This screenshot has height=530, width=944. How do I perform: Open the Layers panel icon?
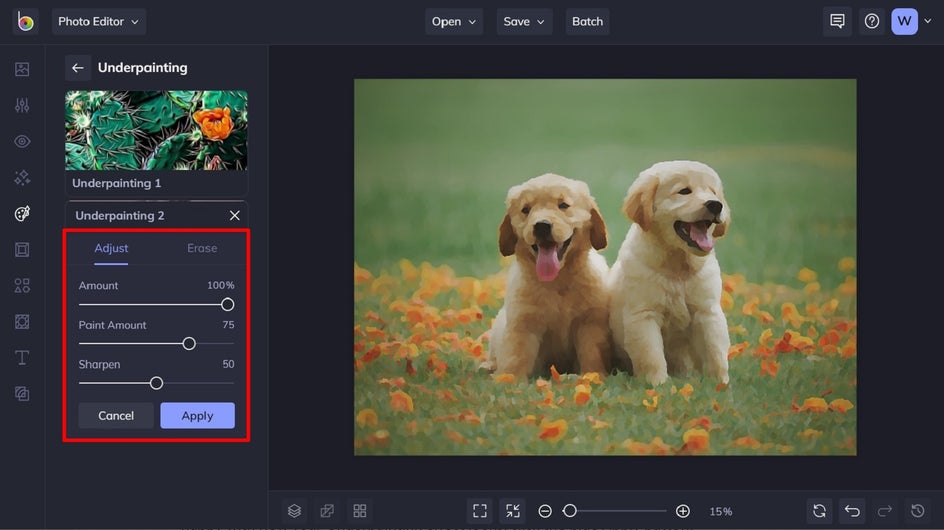tap(294, 511)
